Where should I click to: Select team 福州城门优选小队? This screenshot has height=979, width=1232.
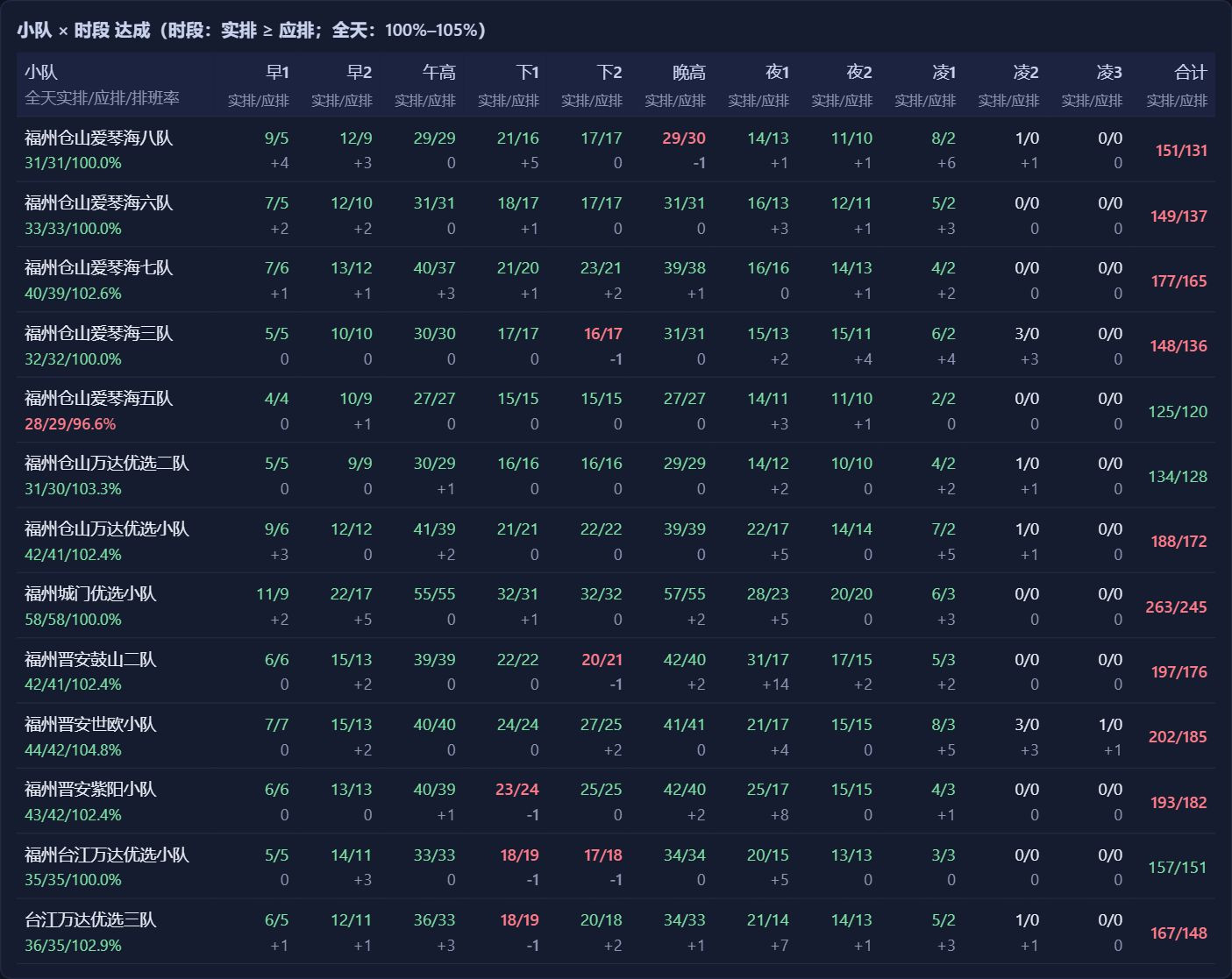[x=90, y=593]
